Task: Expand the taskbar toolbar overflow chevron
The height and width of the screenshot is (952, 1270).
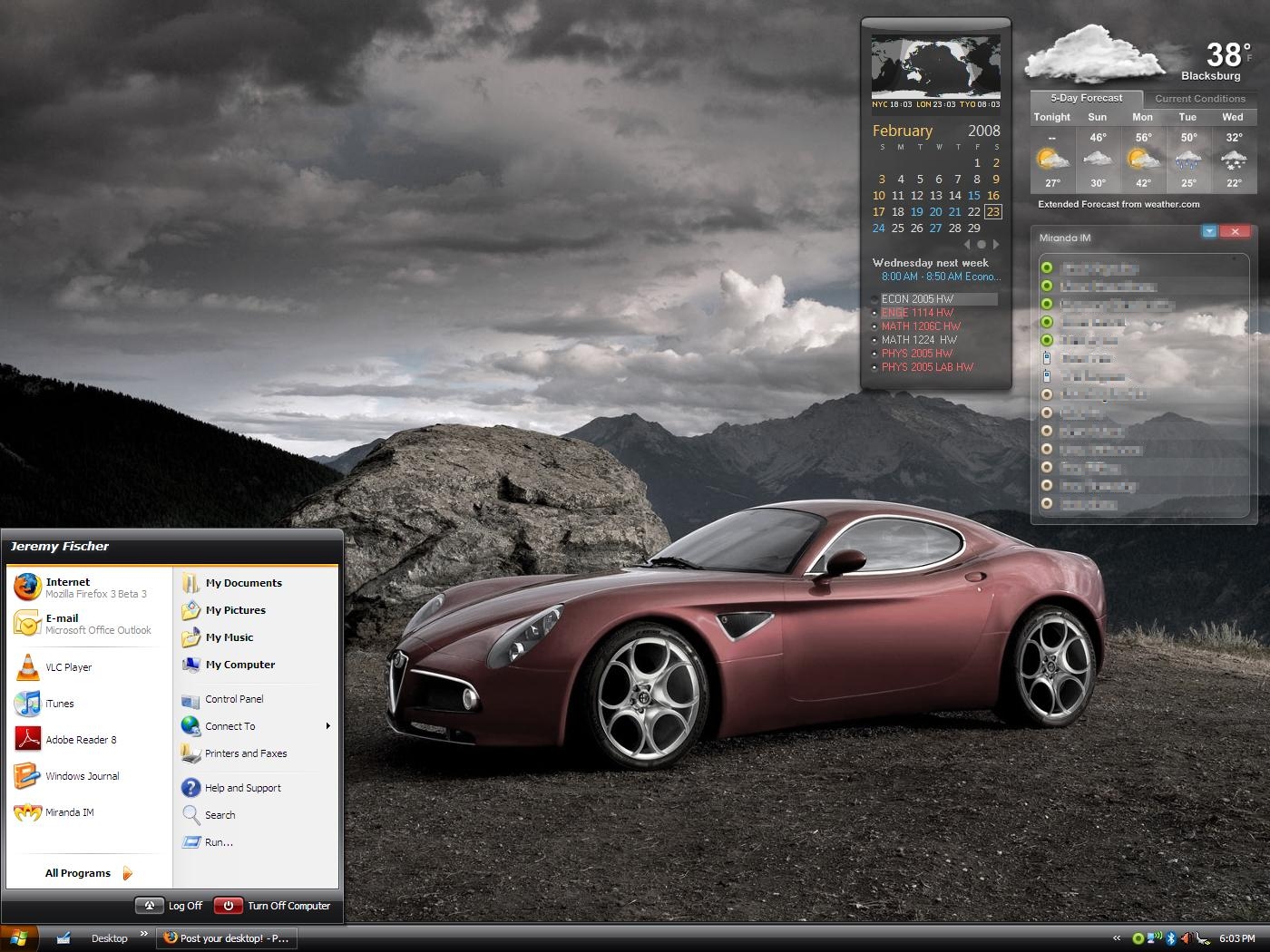Action: click(x=143, y=934)
